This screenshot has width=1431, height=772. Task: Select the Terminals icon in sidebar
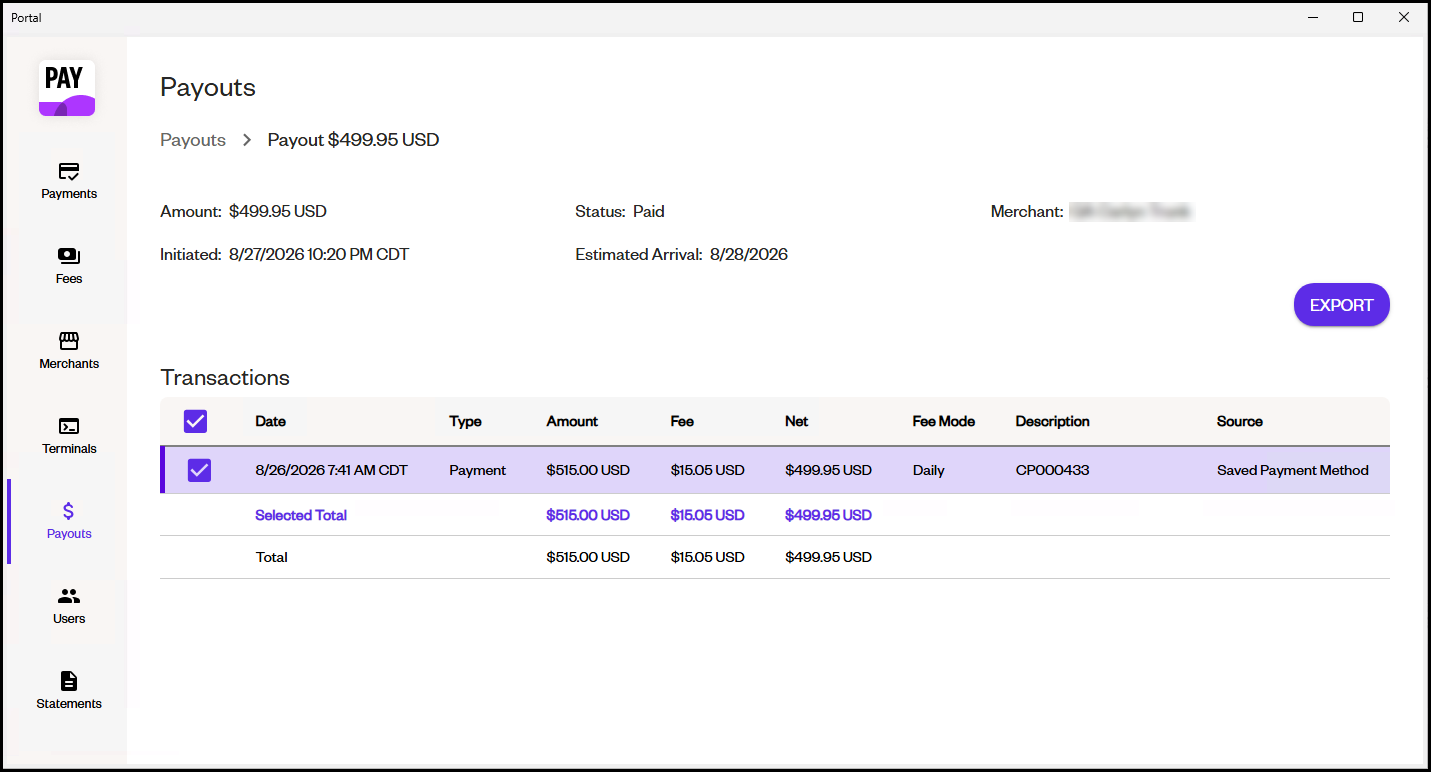(x=69, y=426)
